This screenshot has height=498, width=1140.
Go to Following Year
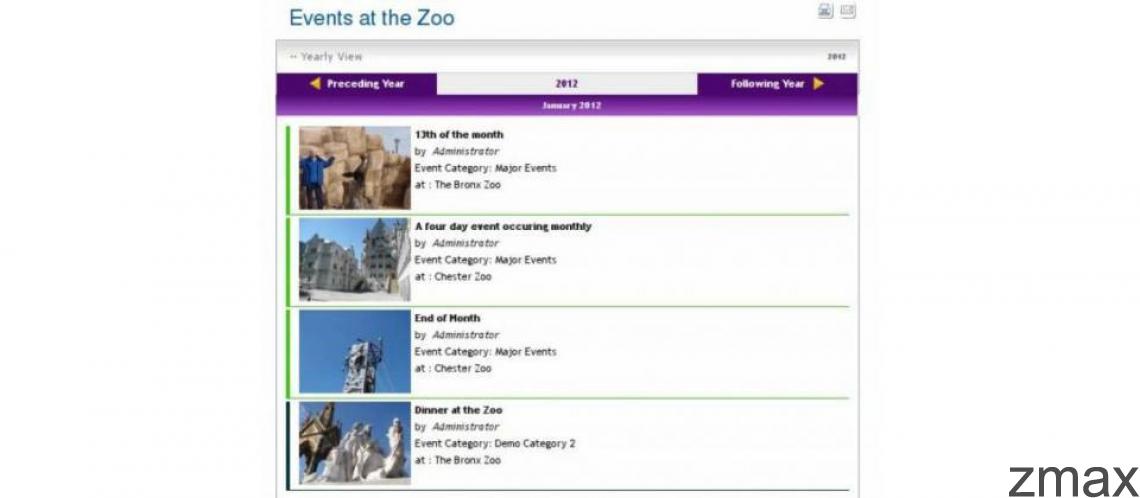tap(767, 84)
